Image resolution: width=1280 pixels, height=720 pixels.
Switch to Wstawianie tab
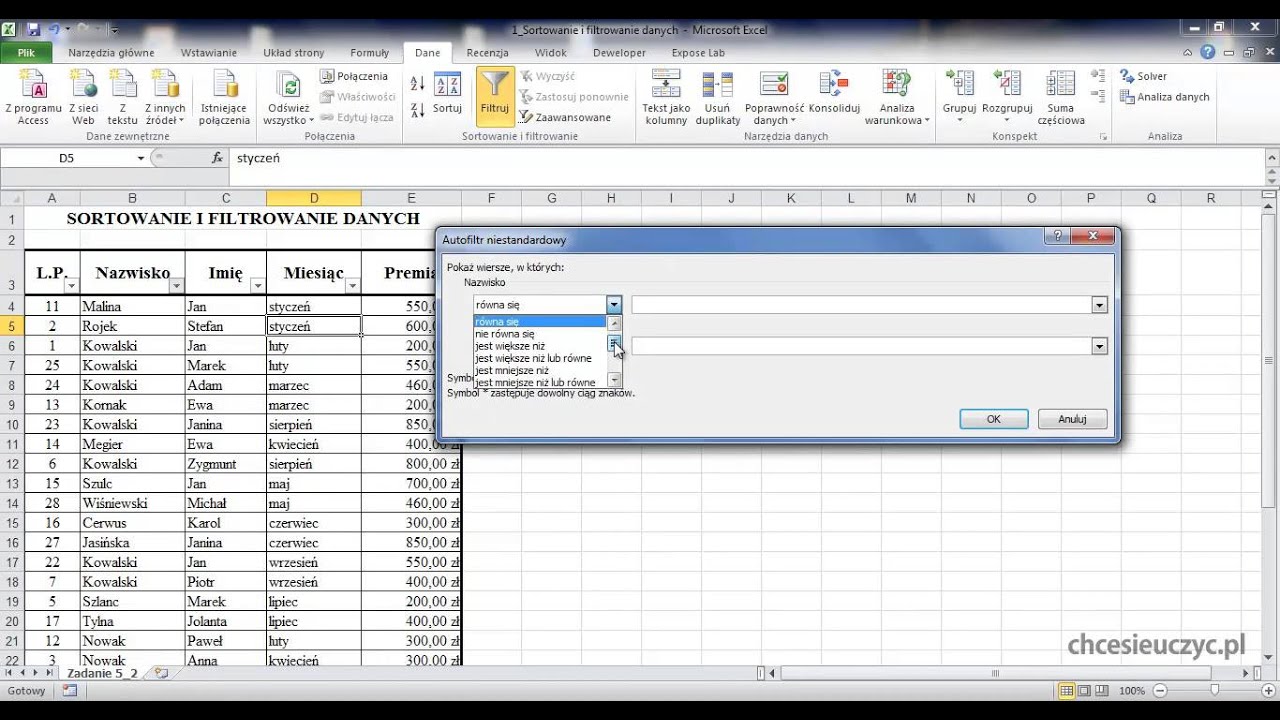[x=208, y=53]
